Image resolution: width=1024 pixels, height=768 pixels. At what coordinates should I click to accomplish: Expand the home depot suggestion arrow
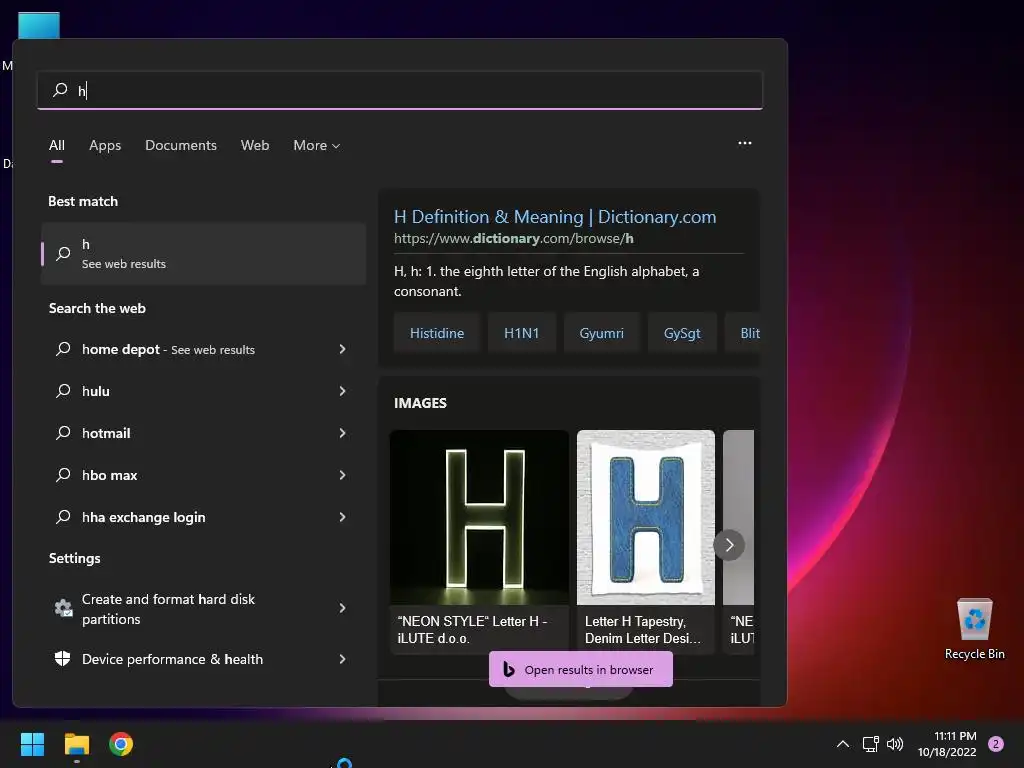pyautogui.click(x=342, y=349)
